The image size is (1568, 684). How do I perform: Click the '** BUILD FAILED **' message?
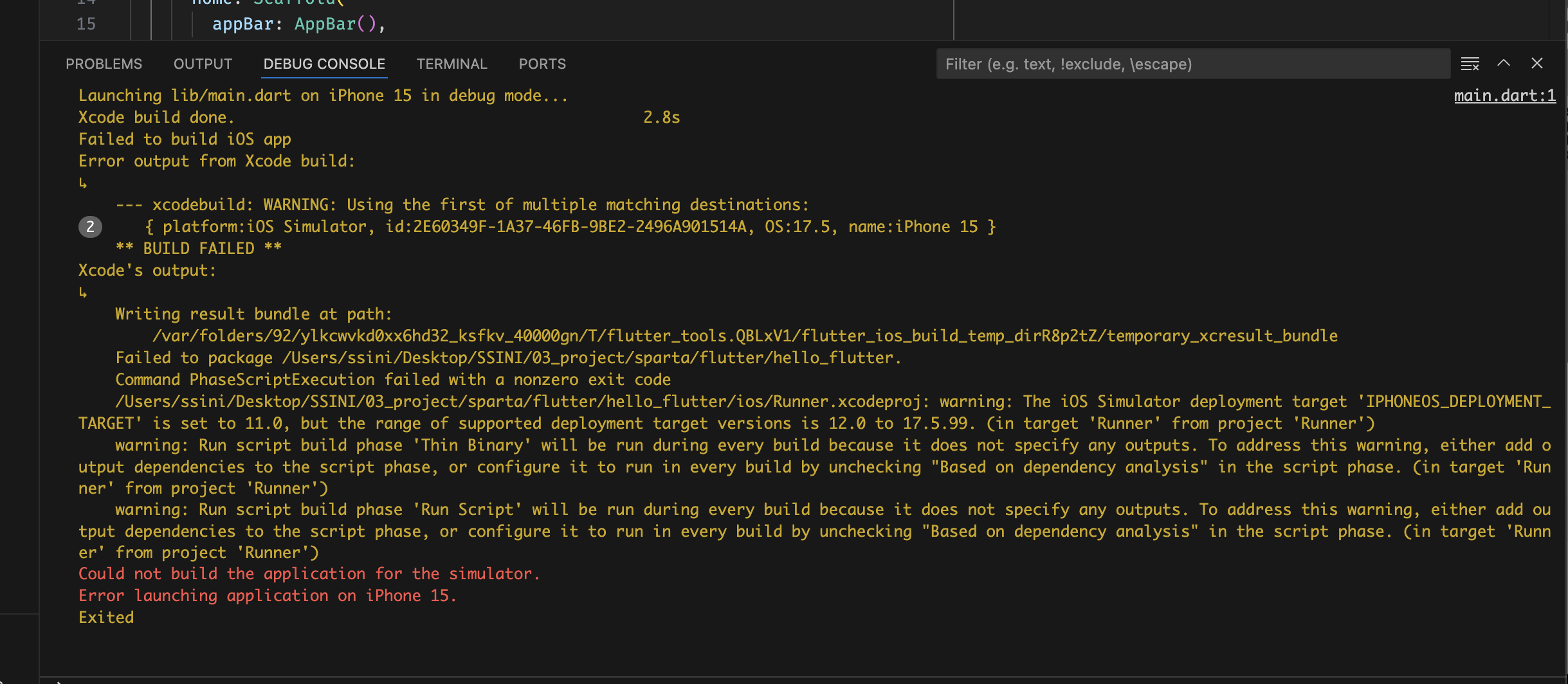pos(199,248)
